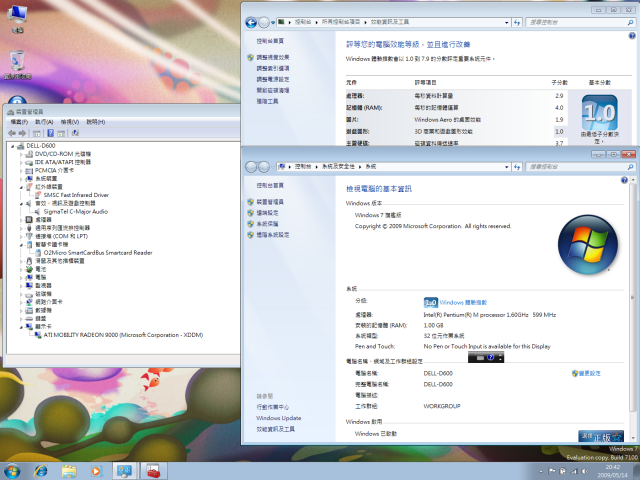Image resolution: width=640 pixels, height=480 pixels.
Task: Click search field in System window
Action: point(580,167)
